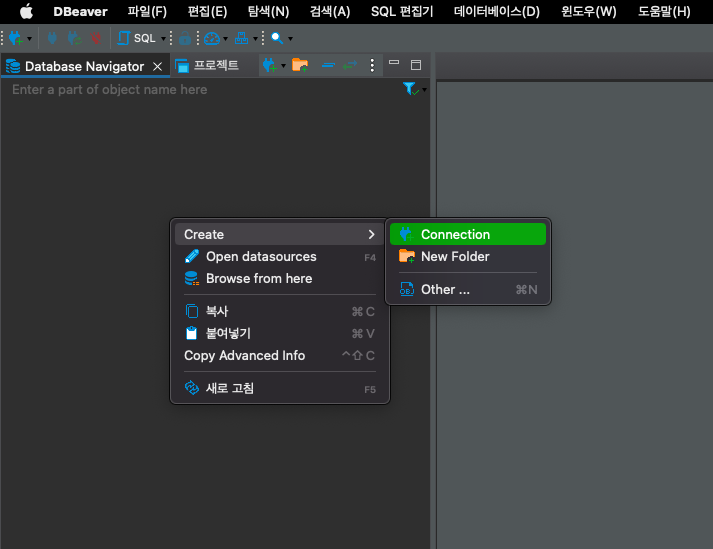Click the magnifier search icon in toolbar

pos(276,38)
